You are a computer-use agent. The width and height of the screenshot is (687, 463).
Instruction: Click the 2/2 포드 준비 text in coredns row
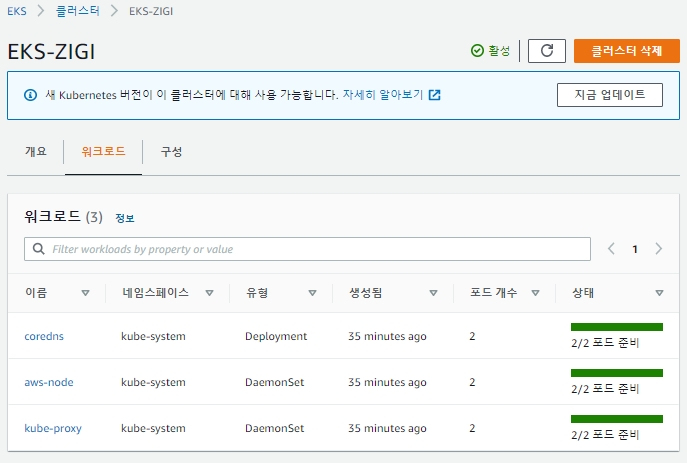coord(605,343)
